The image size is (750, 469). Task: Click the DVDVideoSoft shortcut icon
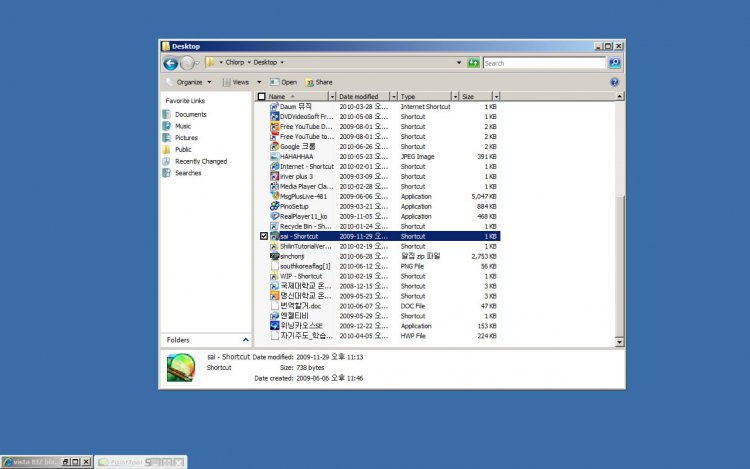tap(275, 117)
